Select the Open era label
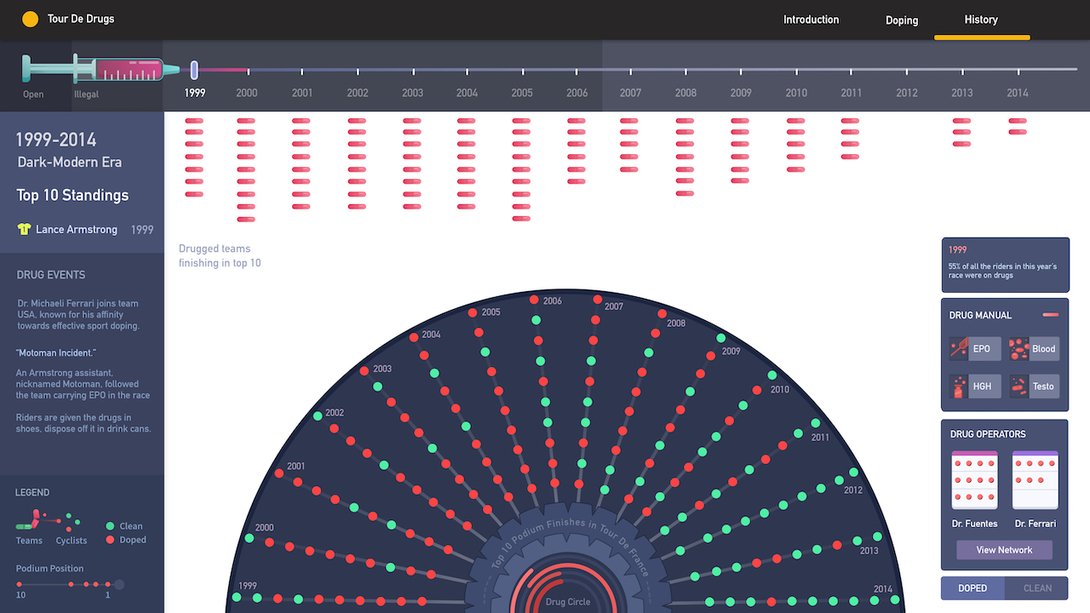The width and height of the screenshot is (1090, 613). click(x=33, y=94)
